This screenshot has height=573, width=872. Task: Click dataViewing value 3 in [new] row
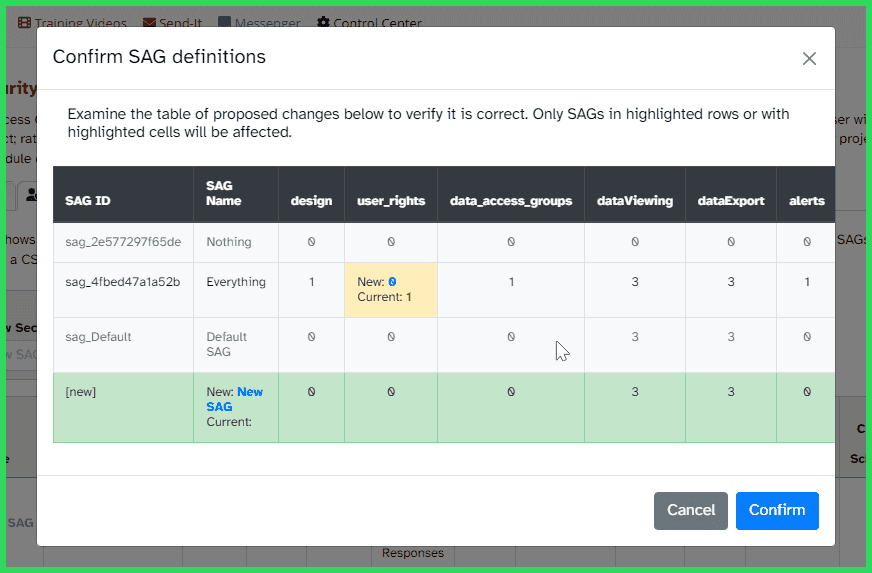point(635,392)
